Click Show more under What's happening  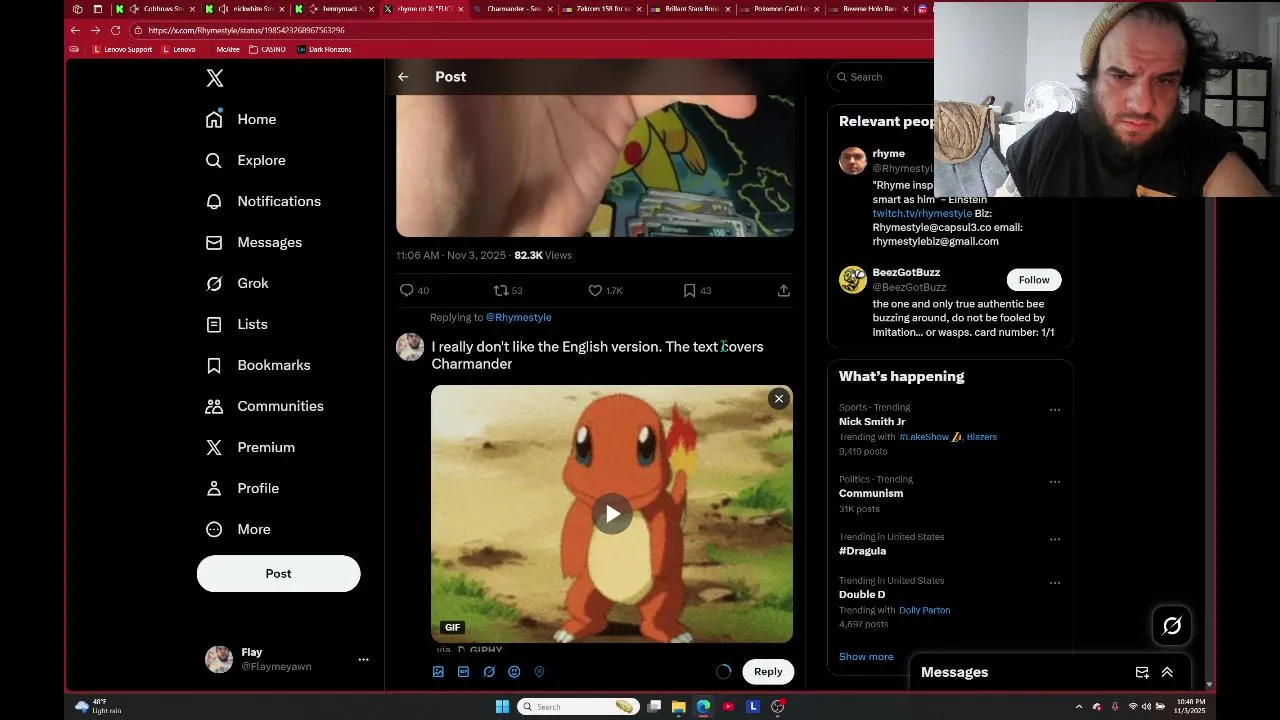(866, 657)
